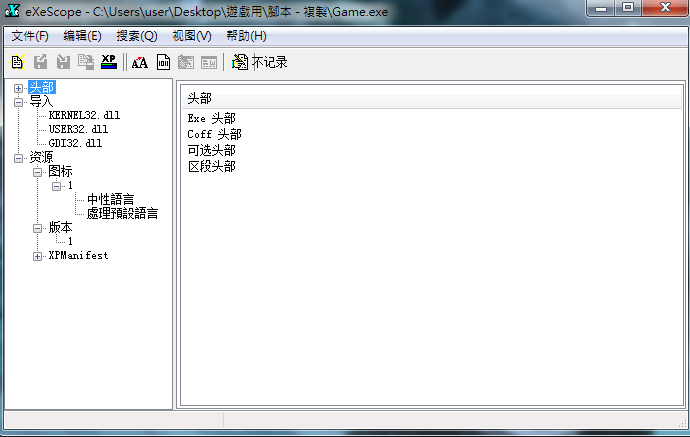
Task: Collapse the 版本 tree node
Action: click(x=37, y=228)
